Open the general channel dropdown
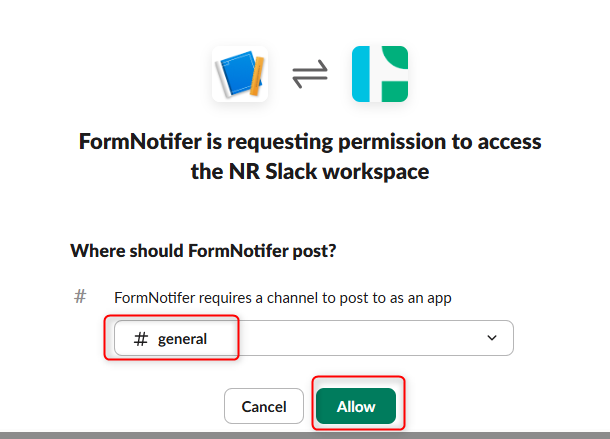Viewport: 610px width, 439px height. pyautogui.click(x=314, y=338)
